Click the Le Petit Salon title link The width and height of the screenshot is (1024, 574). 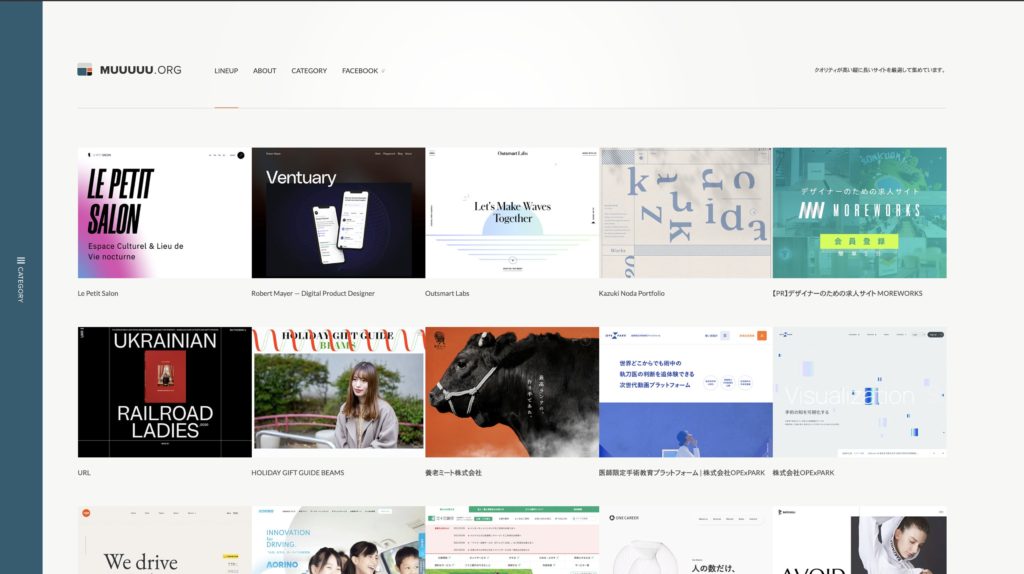[x=98, y=293]
